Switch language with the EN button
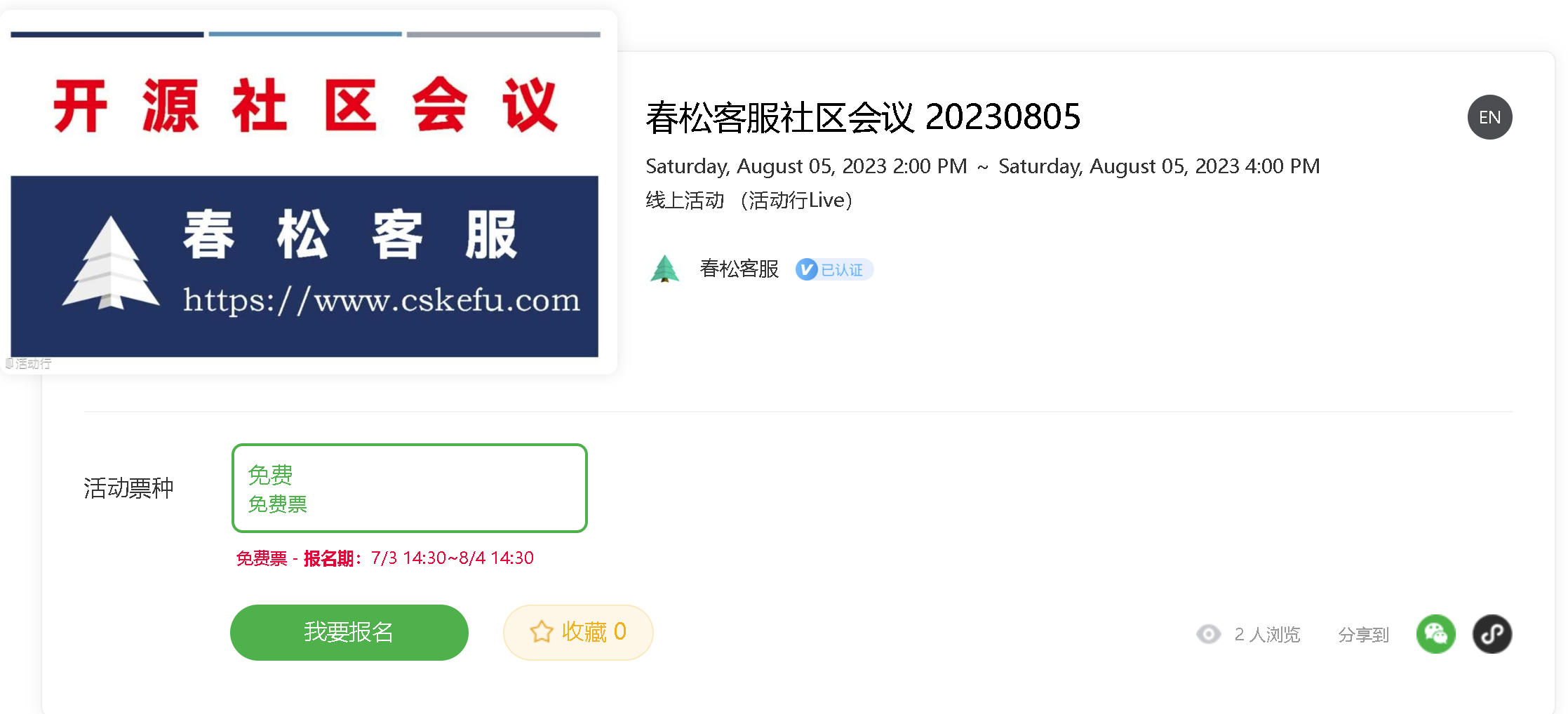1568x714 pixels. [x=1489, y=117]
